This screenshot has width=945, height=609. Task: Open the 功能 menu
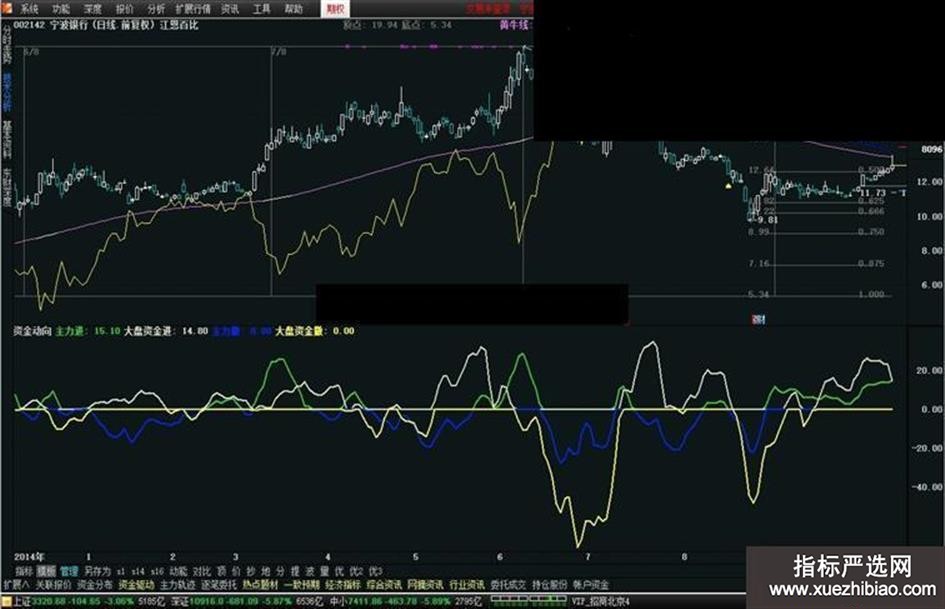(x=61, y=9)
